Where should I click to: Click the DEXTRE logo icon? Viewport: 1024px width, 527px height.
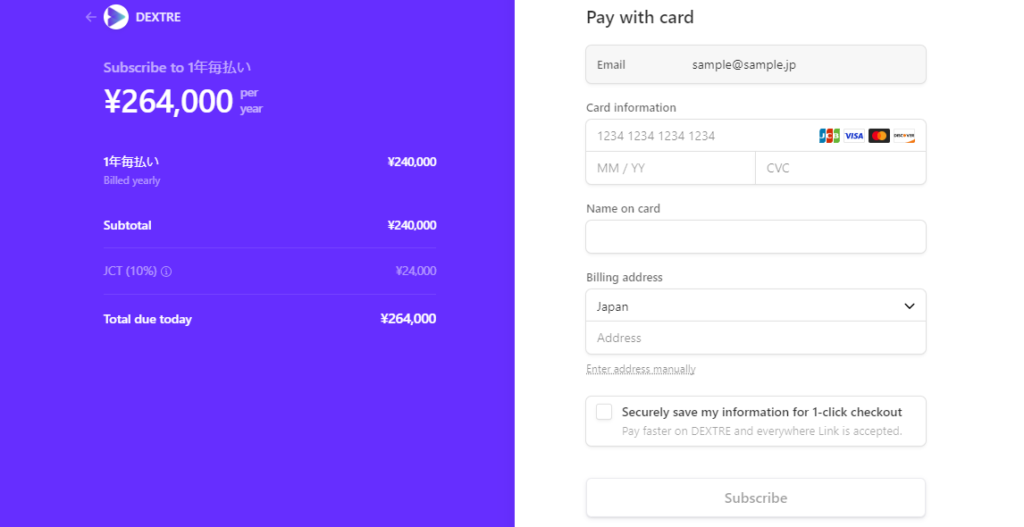click(116, 17)
